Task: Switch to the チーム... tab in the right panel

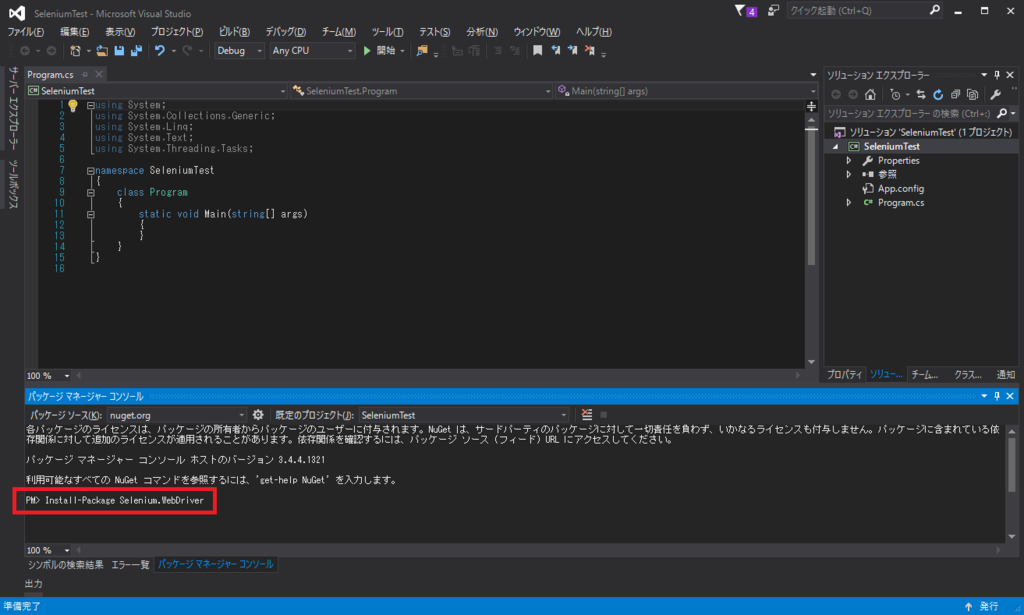Action: [x=925, y=374]
